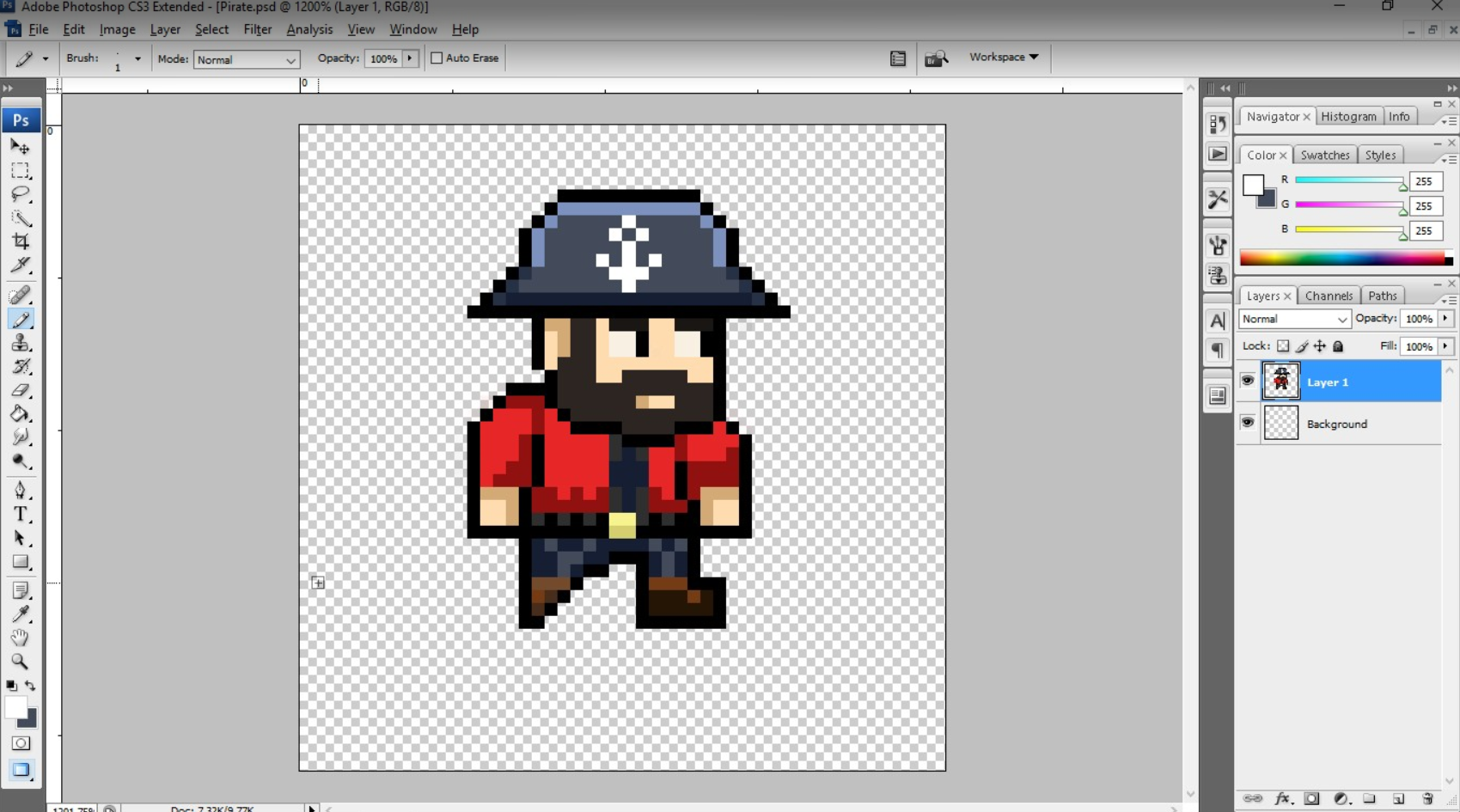Open the History panel icon
1460x812 pixels.
click(x=1218, y=125)
